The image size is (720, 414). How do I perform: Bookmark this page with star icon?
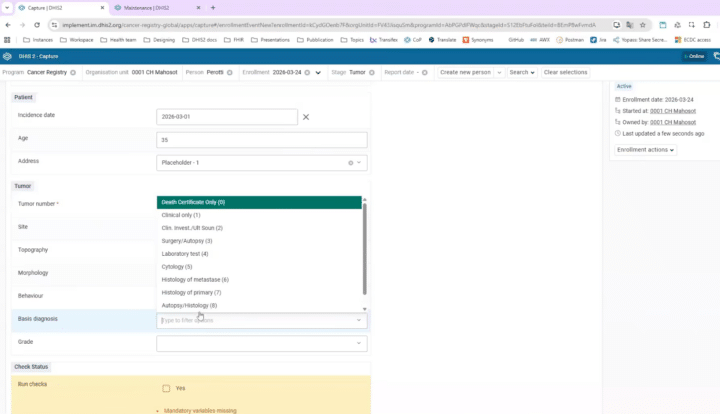click(x=643, y=25)
